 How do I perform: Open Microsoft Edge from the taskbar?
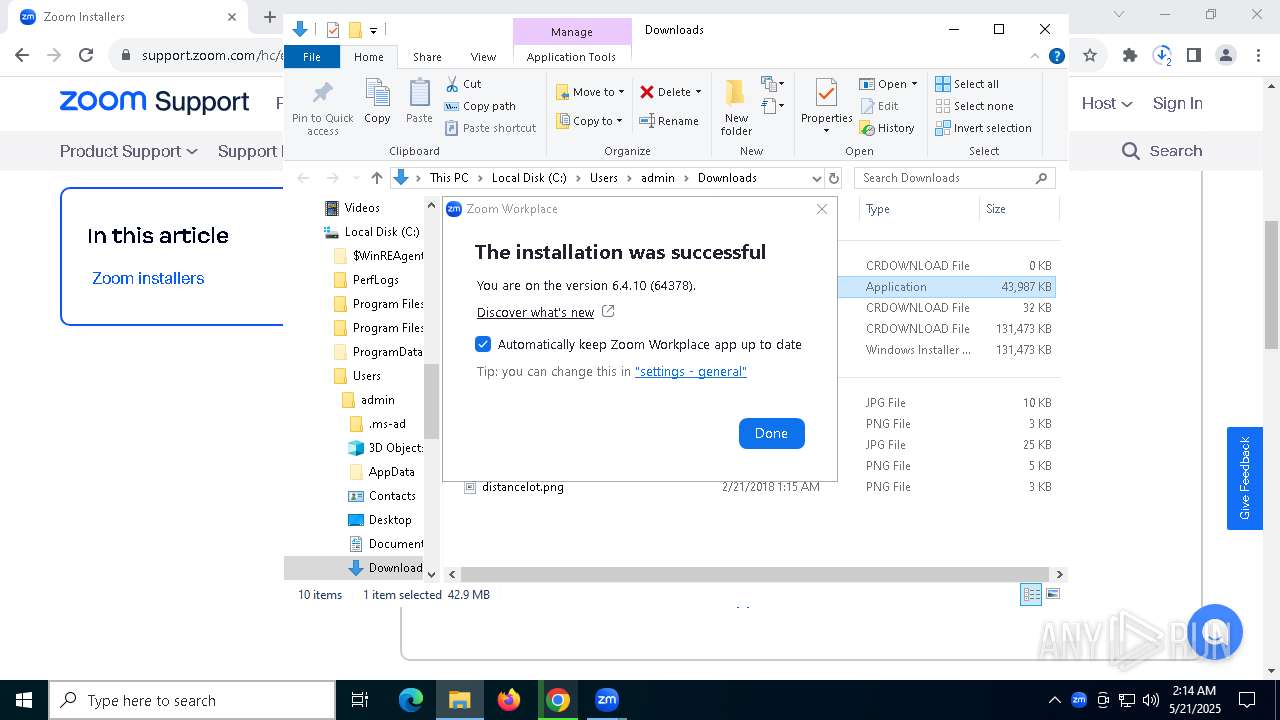411,700
